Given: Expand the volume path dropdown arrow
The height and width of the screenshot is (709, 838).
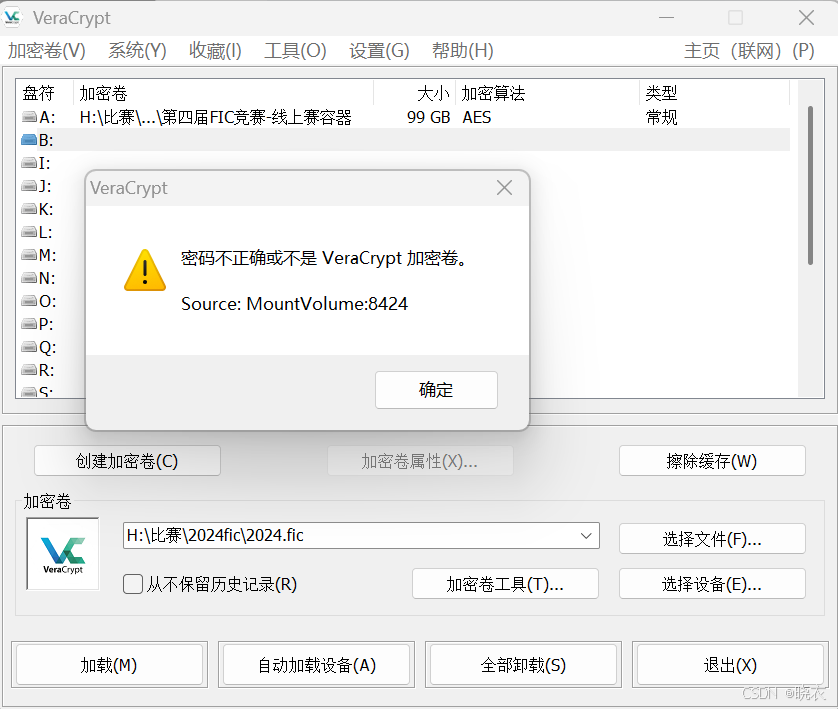Looking at the screenshot, I should tap(586, 535).
